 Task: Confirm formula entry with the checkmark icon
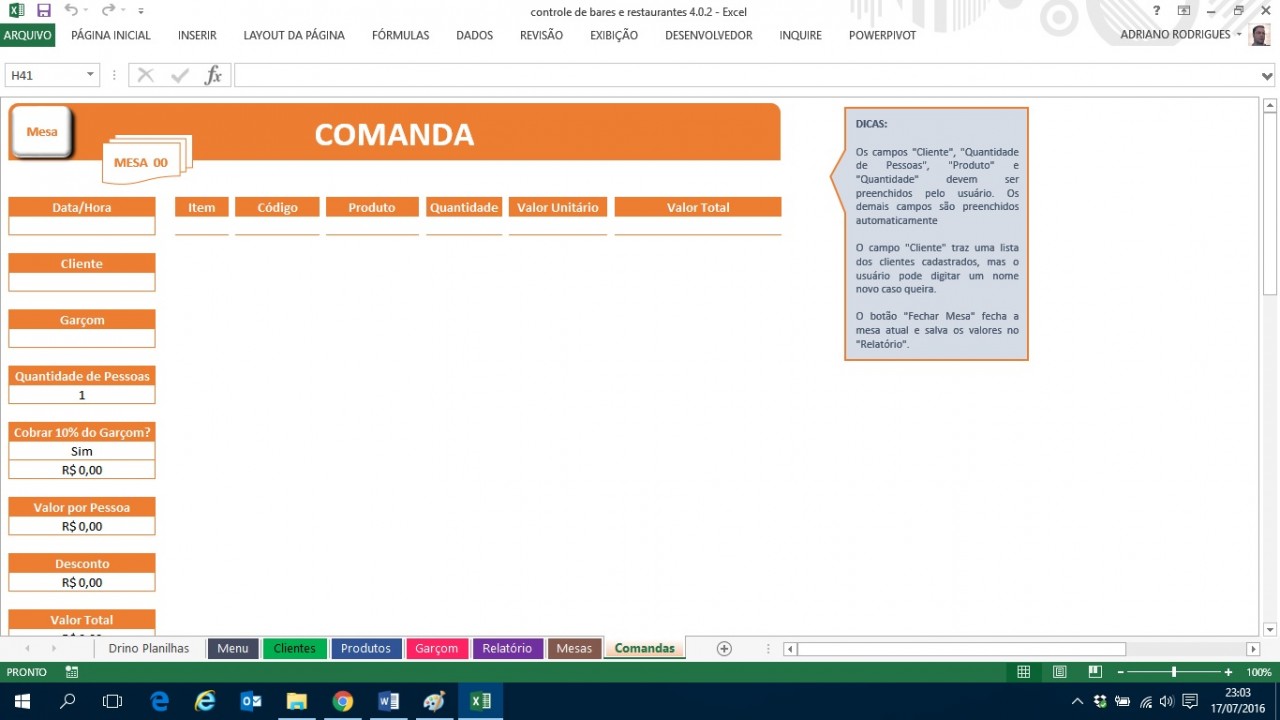(180, 75)
